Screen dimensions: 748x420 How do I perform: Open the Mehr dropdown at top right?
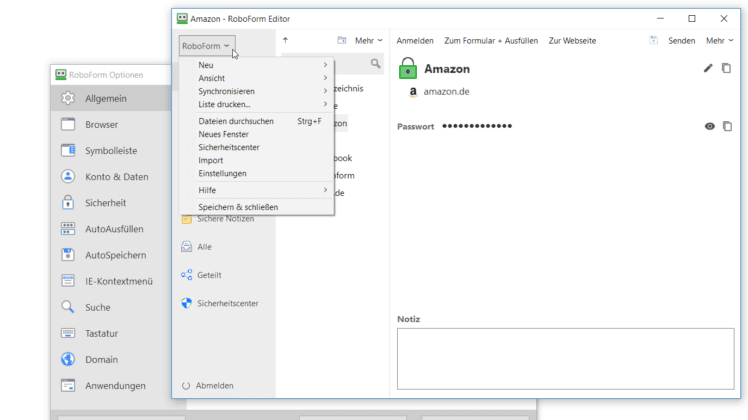[719, 41]
